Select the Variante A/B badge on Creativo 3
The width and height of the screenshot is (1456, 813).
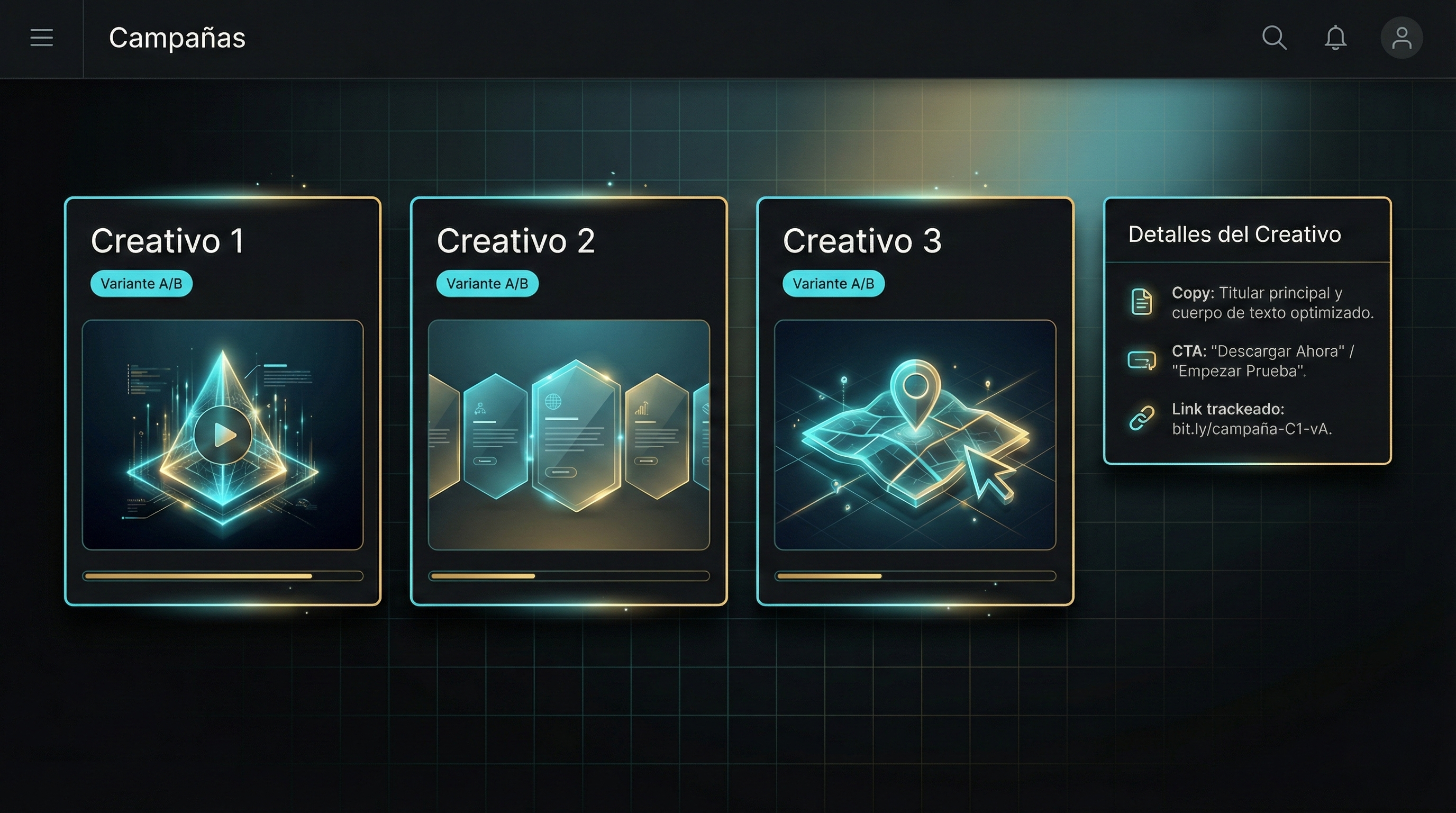tap(833, 283)
